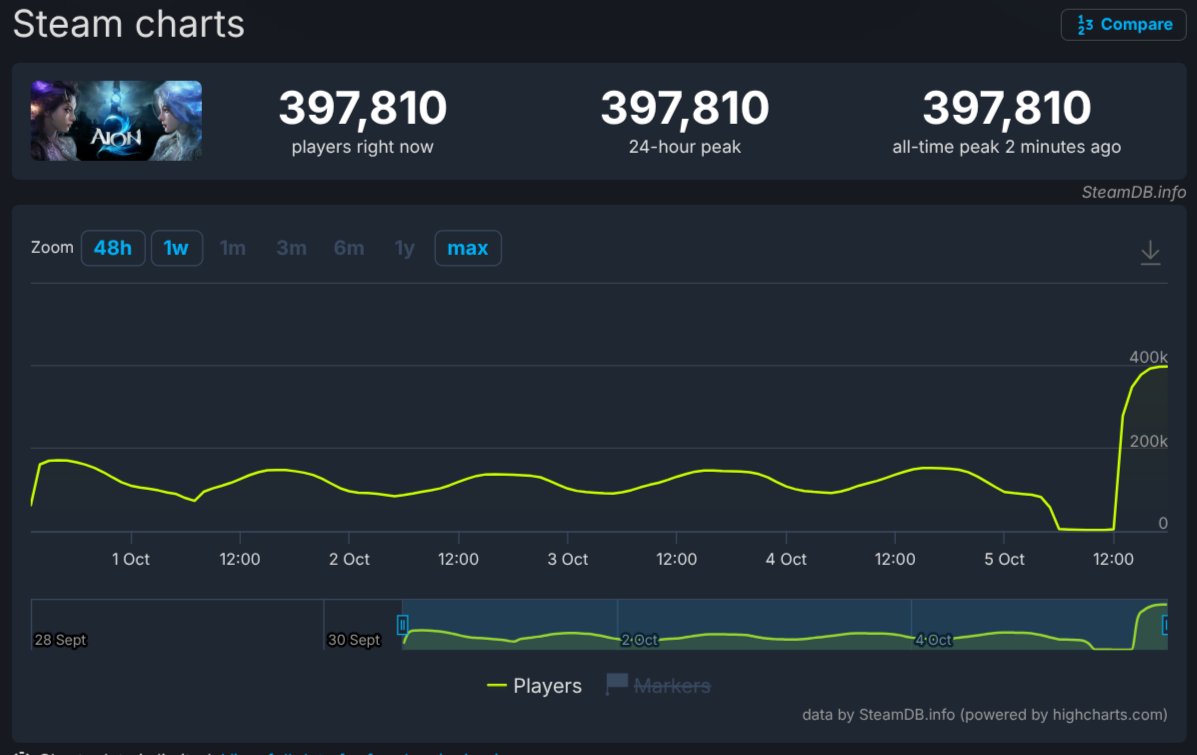The image size is (1197, 755).
Task: Click the chart download icon
Action: click(1150, 252)
